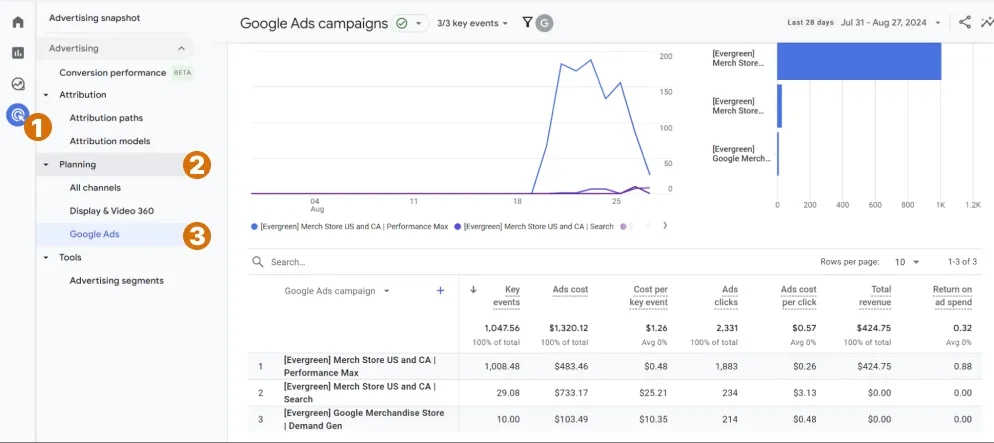This screenshot has width=994, height=443.
Task: Open the Reports bar-chart icon
Action: point(18,53)
